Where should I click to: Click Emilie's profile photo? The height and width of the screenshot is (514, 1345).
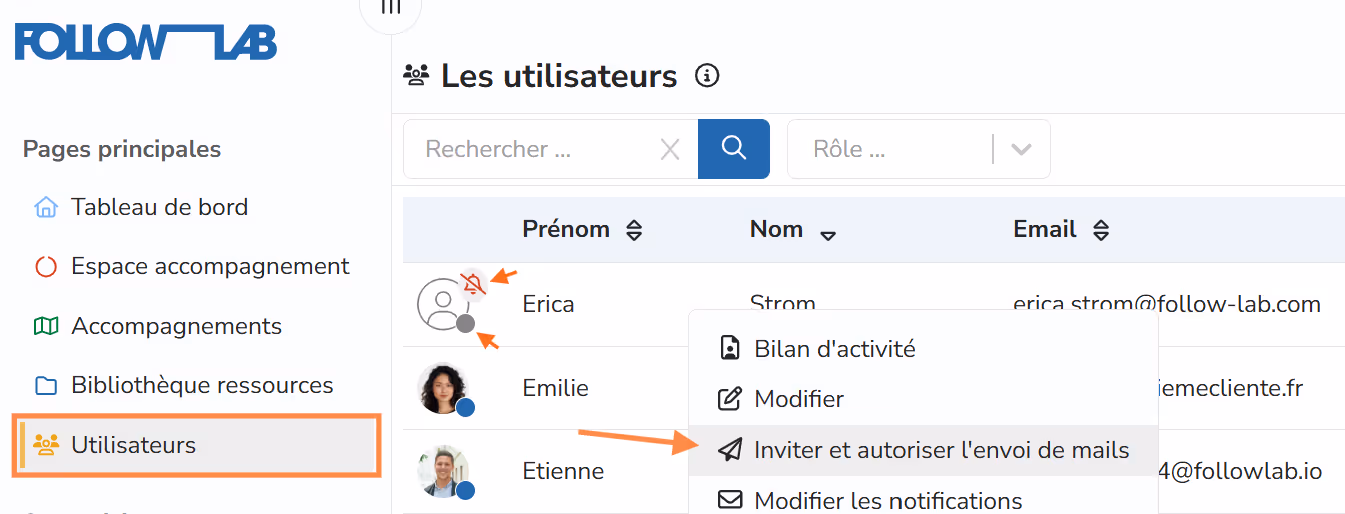[x=442, y=387]
